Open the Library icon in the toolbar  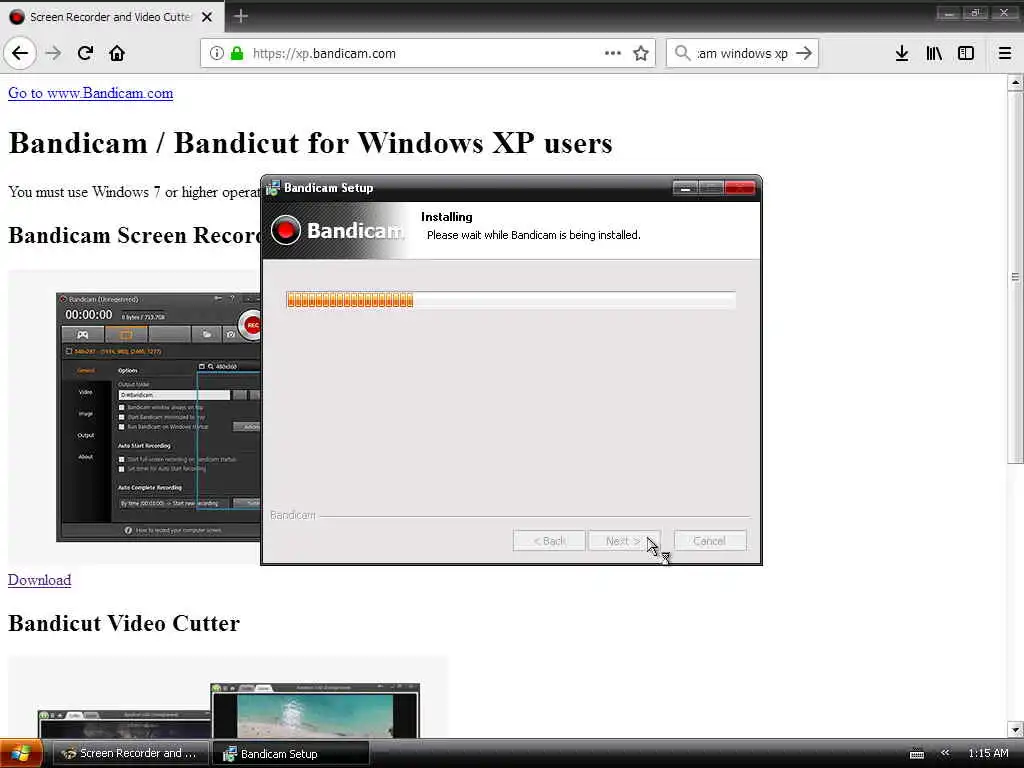tap(934, 53)
